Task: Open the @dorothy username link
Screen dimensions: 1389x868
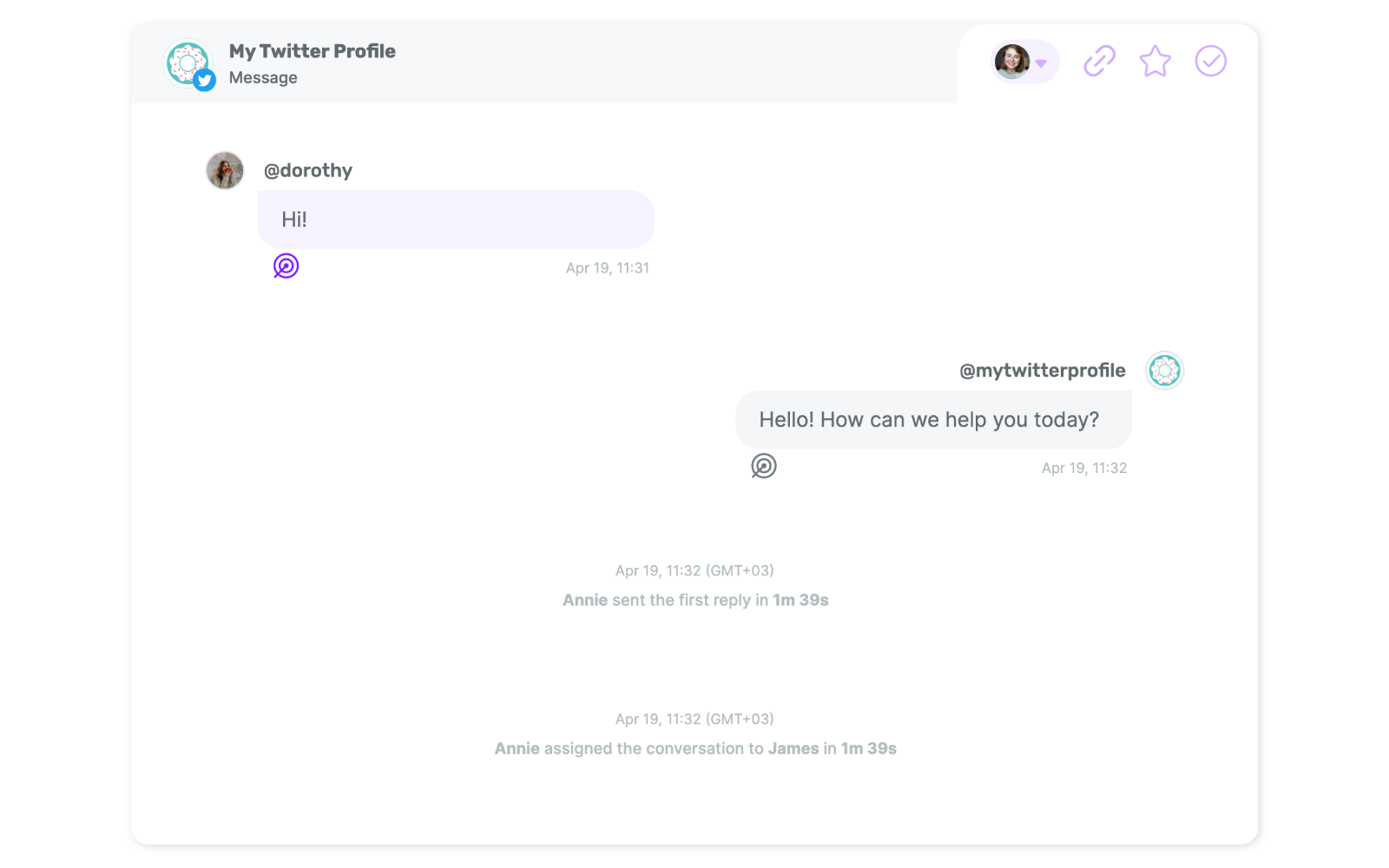Action: (308, 170)
